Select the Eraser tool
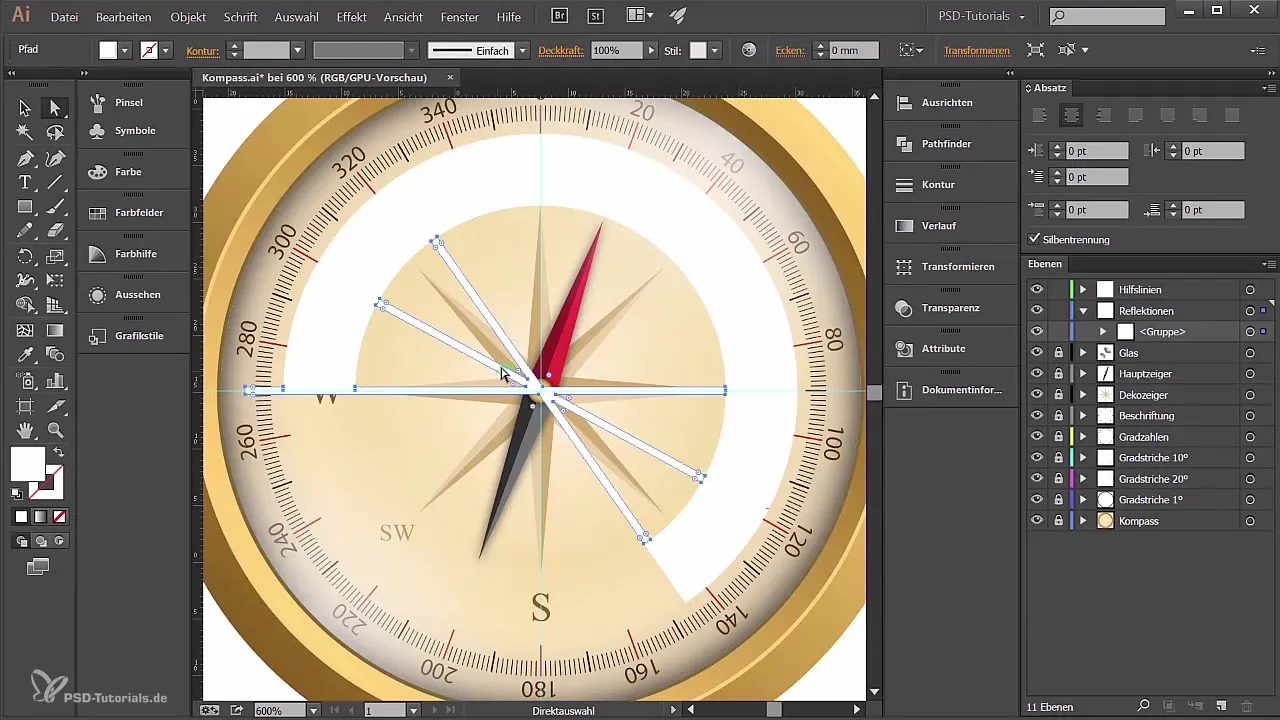1280x720 pixels. [x=55, y=231]
